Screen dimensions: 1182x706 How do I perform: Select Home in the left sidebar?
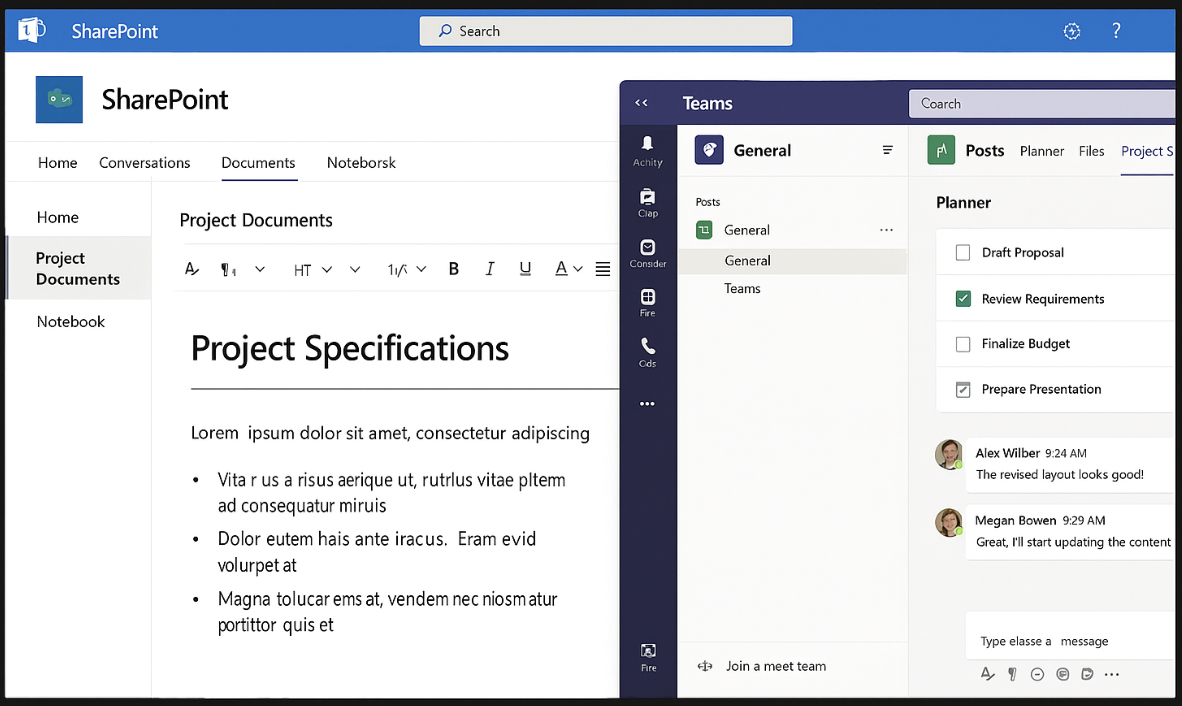pyautogui.click(x=57, y=217)
